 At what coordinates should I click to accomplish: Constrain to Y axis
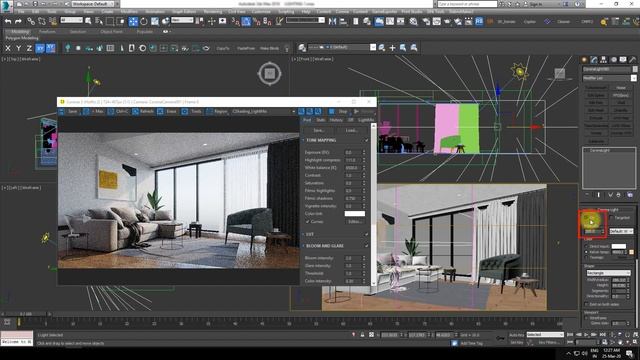(x=18, y=48)
